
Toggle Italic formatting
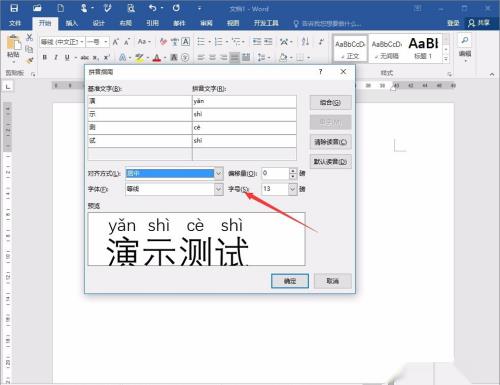[56, 58]
